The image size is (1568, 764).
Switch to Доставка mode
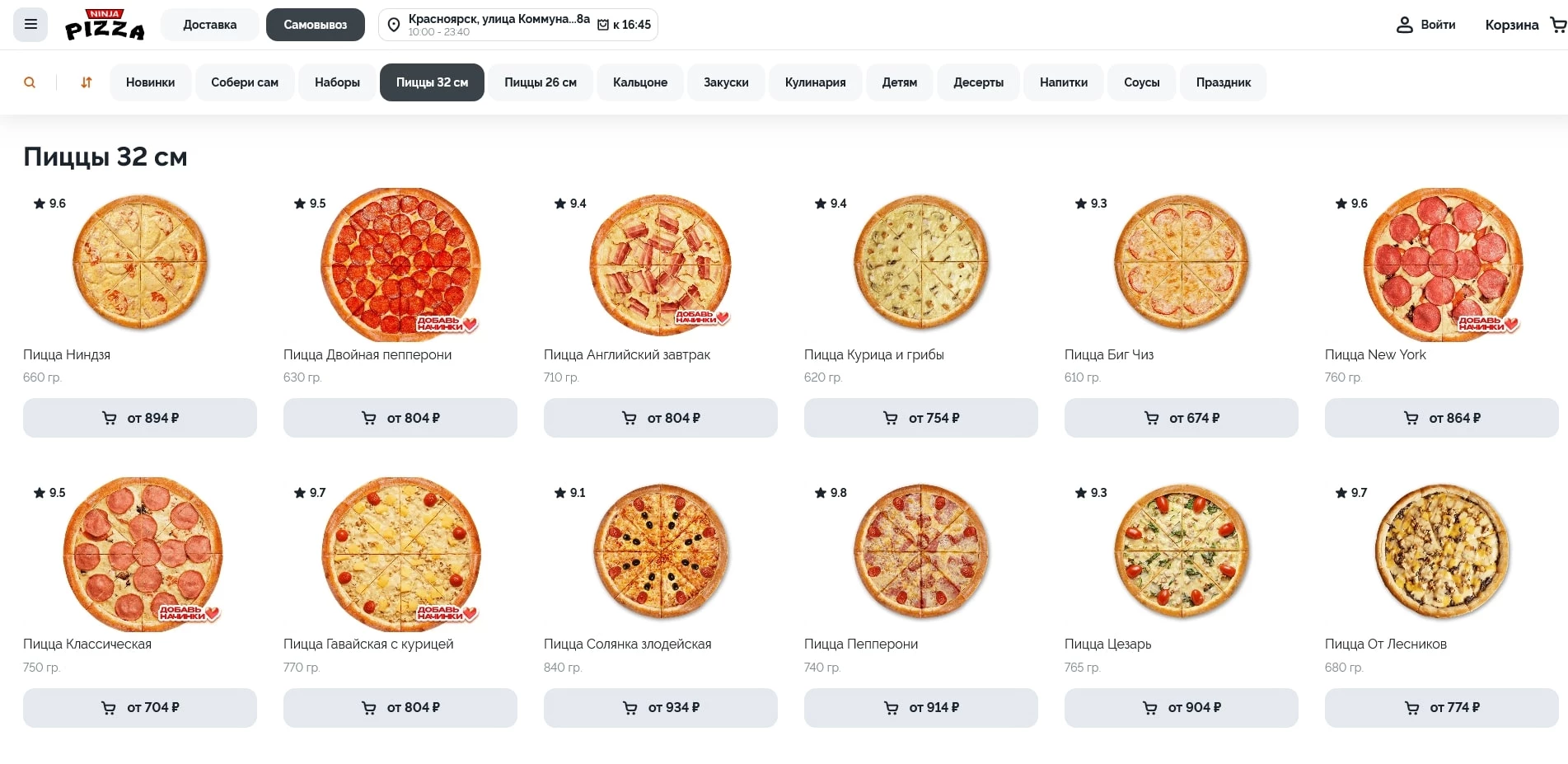pyautogui.click(x=209, y=25)
